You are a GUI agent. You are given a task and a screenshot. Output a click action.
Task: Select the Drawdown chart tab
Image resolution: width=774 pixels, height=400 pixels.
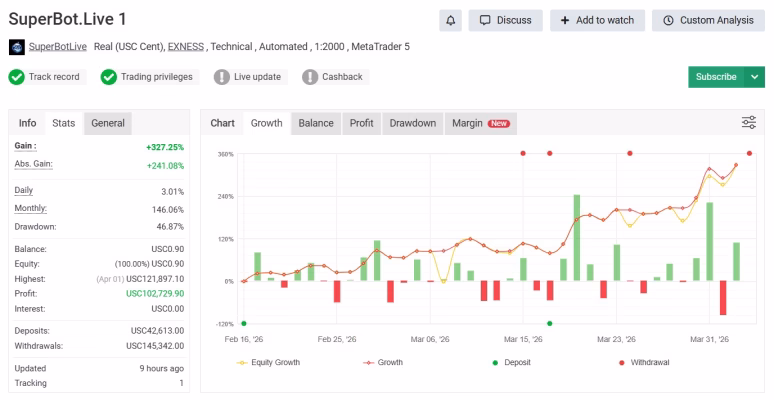click(412, 123)
